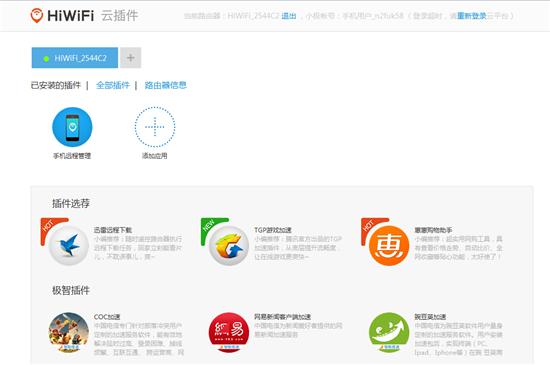Click the COC加速 plugin title

point(107,317)
